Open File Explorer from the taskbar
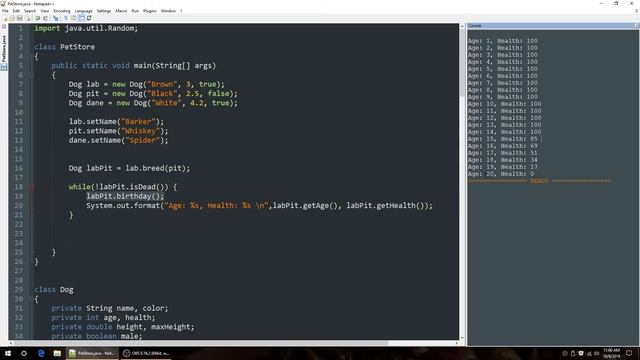The image size is (640, 360). [57, 353]
